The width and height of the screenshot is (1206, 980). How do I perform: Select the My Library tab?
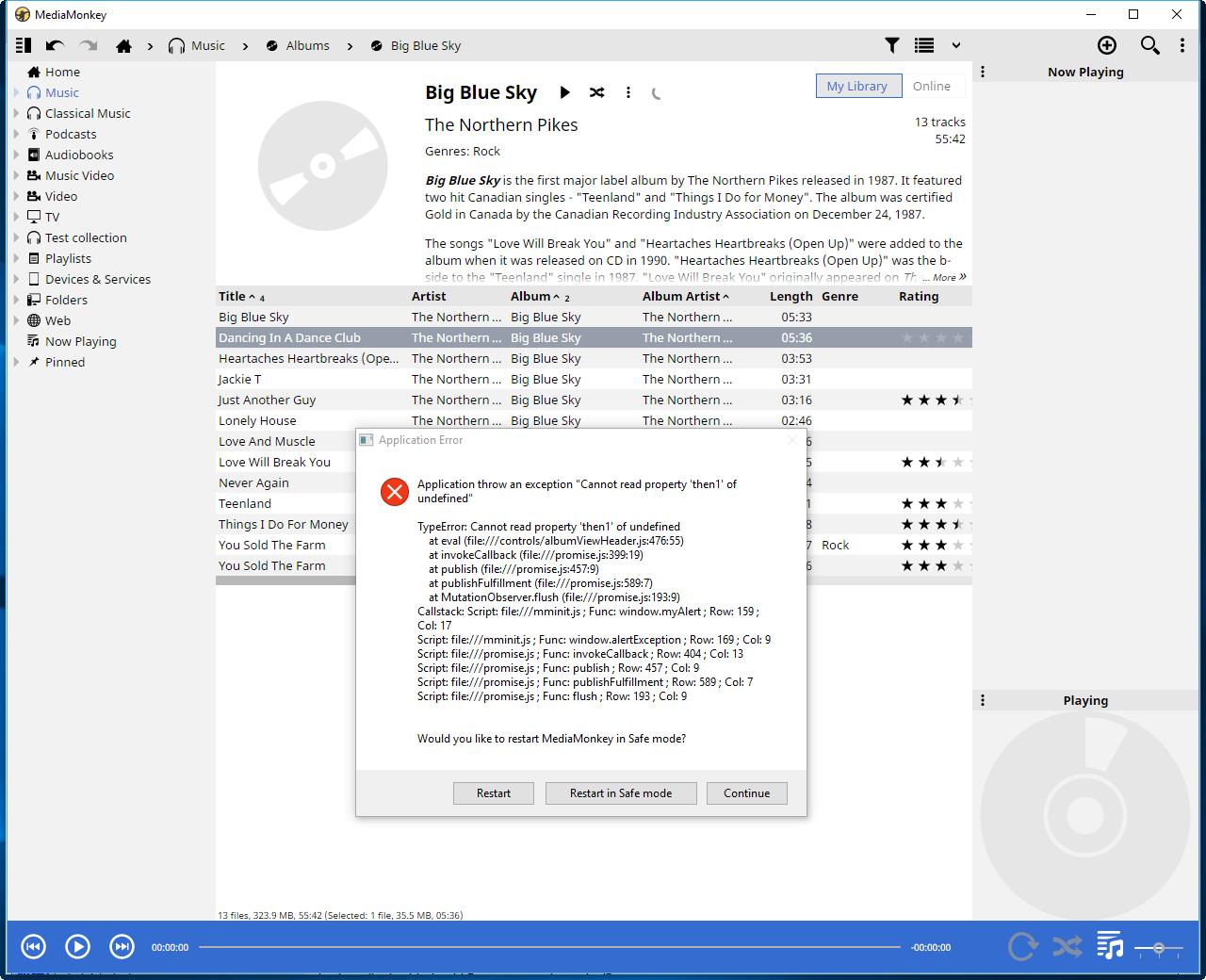[x=856, y=86]
